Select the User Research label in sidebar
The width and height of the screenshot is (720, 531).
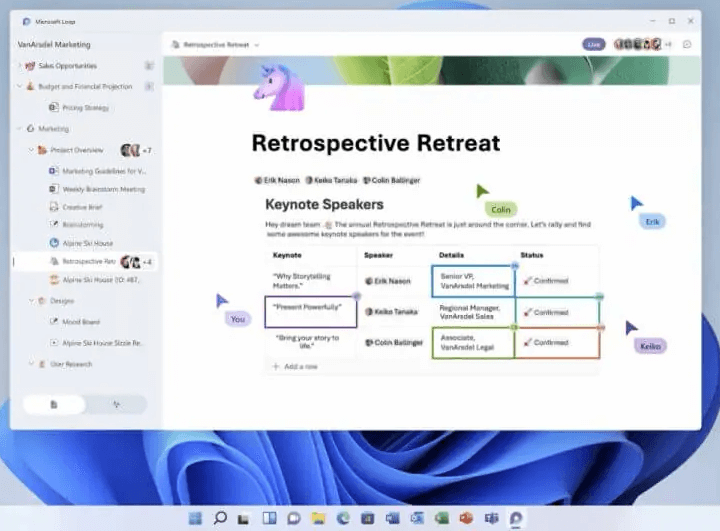point(71,364)
